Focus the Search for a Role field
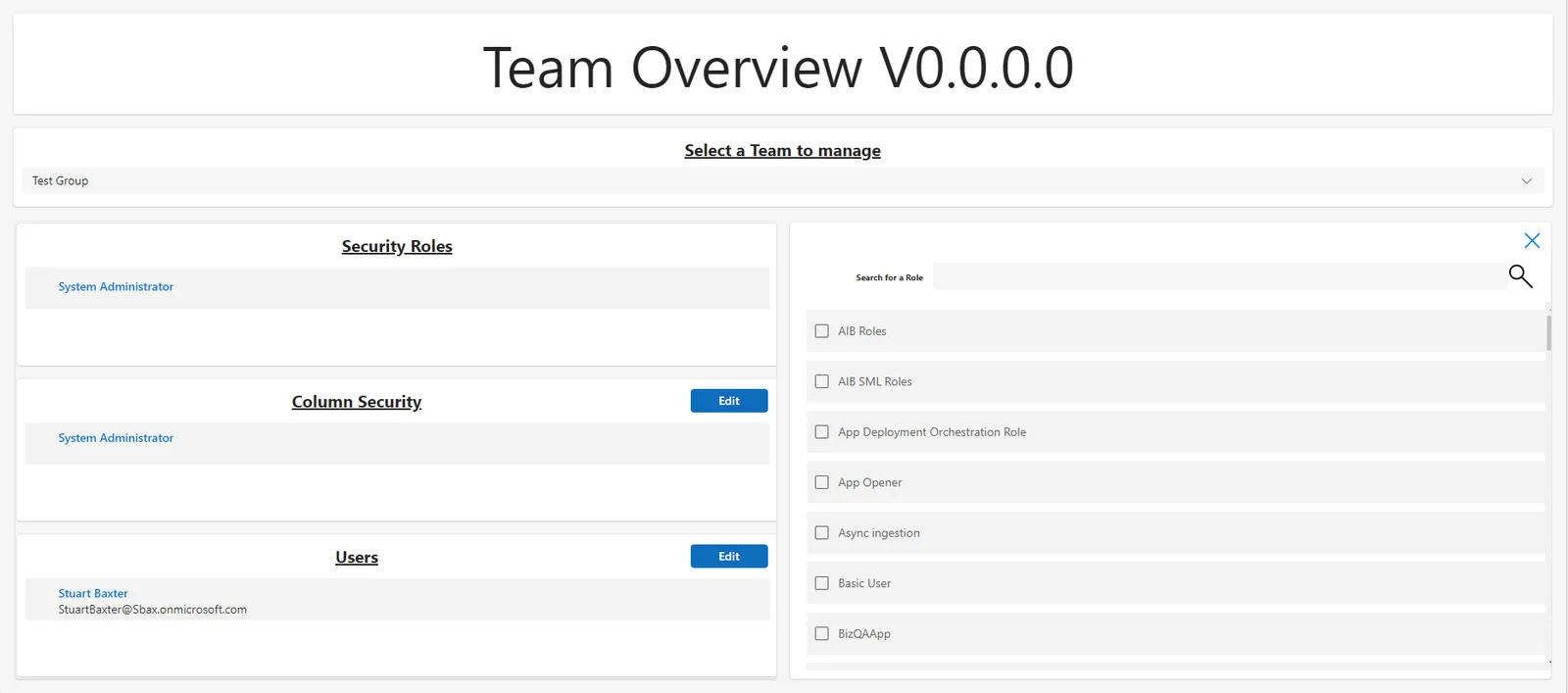 [x=1220, y=277]
